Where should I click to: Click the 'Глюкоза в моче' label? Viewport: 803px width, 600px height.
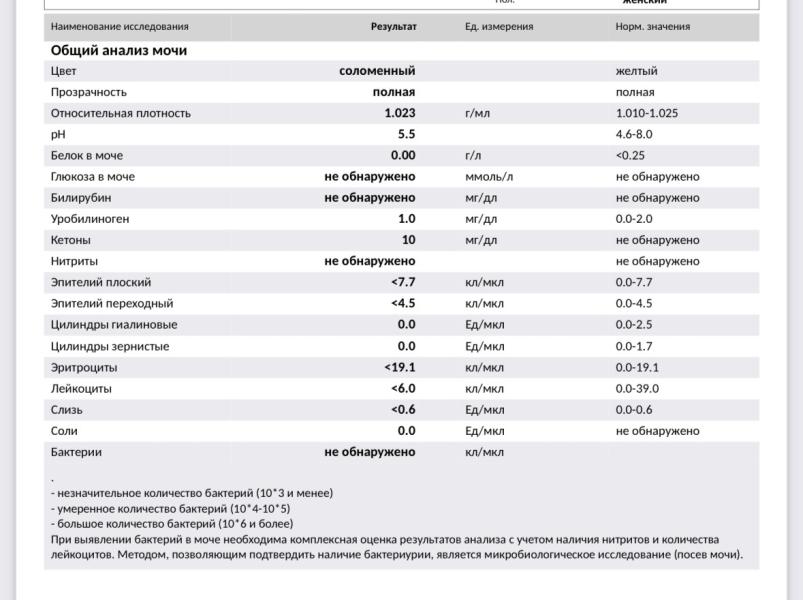[93, 177]
